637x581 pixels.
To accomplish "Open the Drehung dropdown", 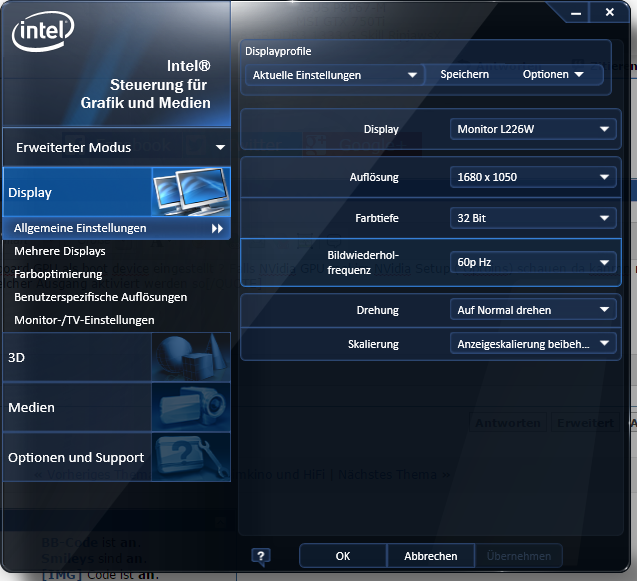I will [533, 310].
